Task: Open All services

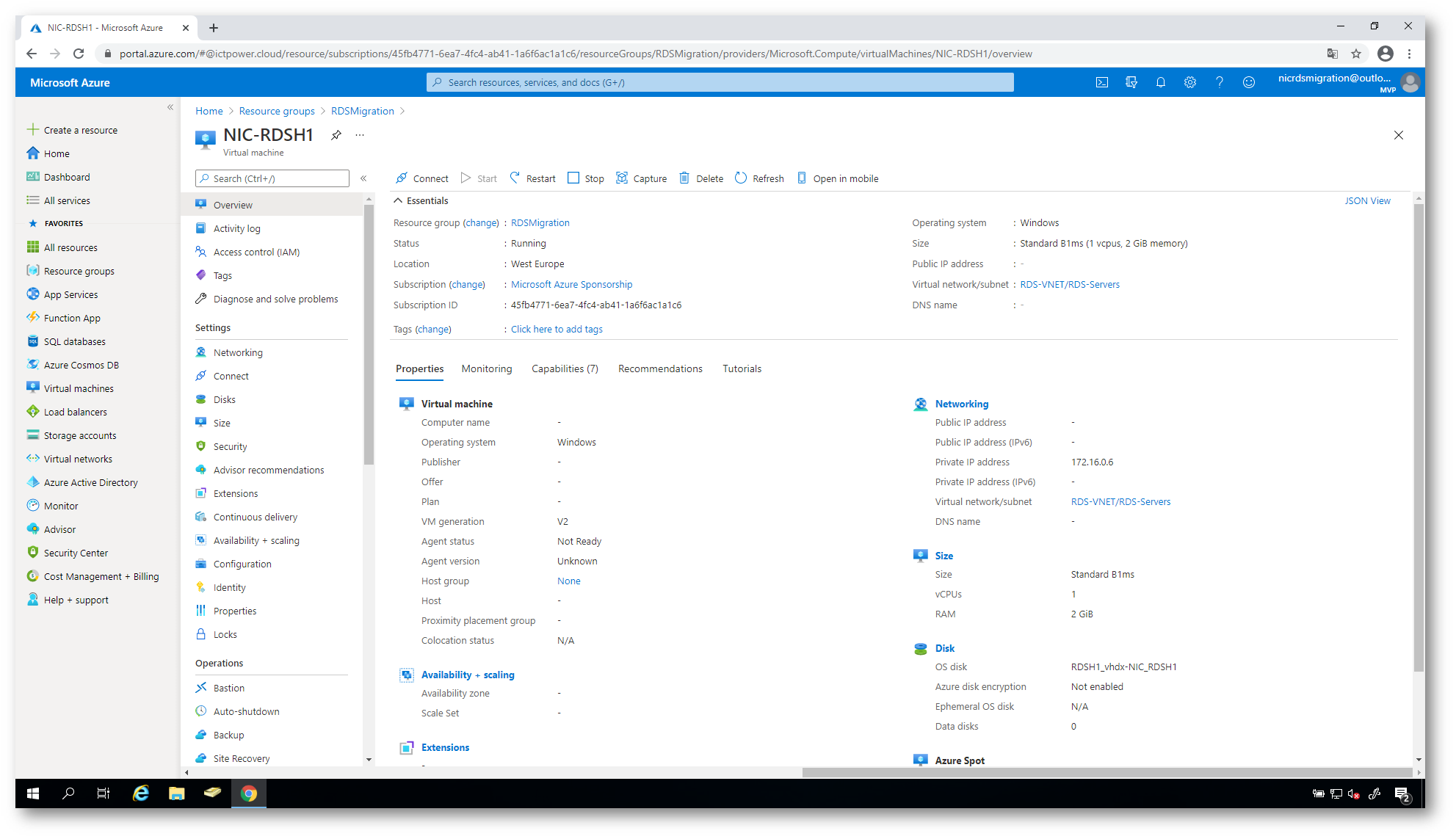Action: pyautogui.click(x=59, y=200)
